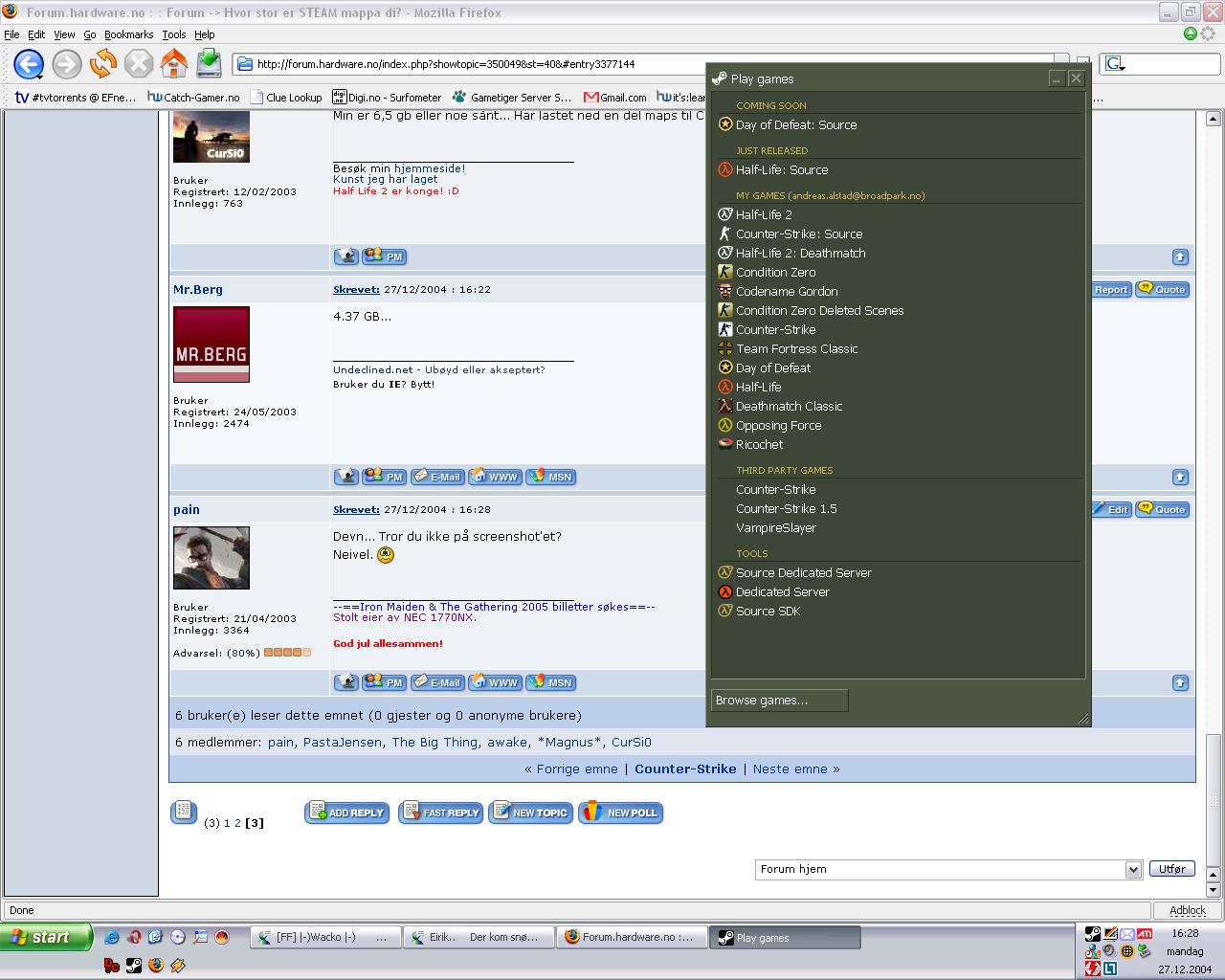Screen dimensions: 1225x980
Task: Reload the page with the Refresh icon
Action: 102,64
